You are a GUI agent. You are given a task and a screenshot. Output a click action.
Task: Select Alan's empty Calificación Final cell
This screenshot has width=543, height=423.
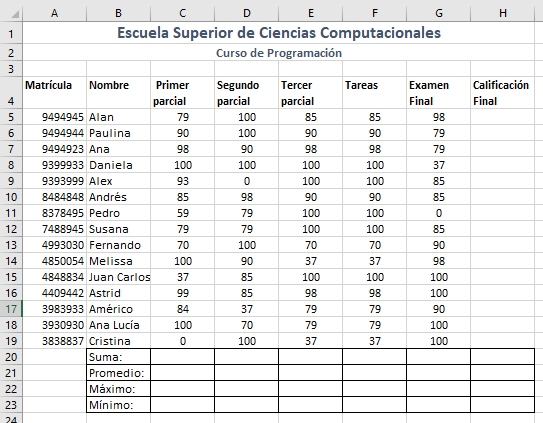(502, 117)
